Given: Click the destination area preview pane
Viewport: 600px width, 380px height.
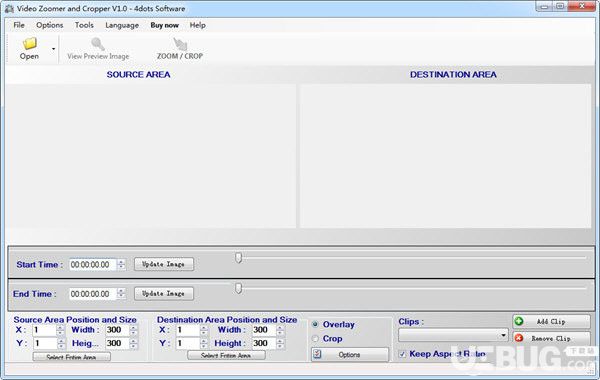Looking at the screenshot, I should 445,156.
